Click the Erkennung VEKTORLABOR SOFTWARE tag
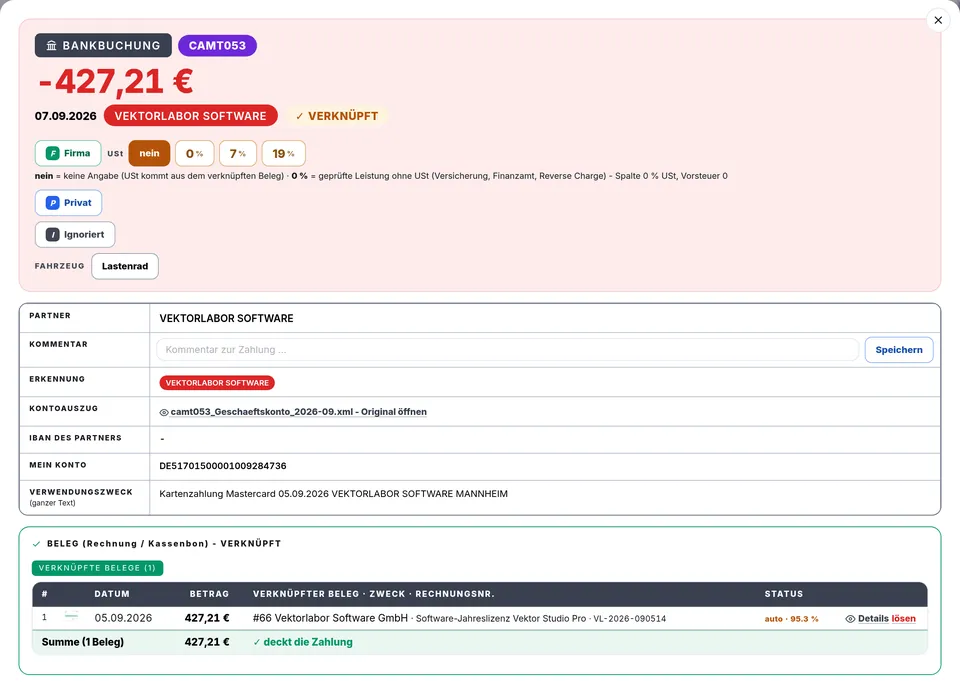Viewport: 960px width, 682px height. (217, 383)
